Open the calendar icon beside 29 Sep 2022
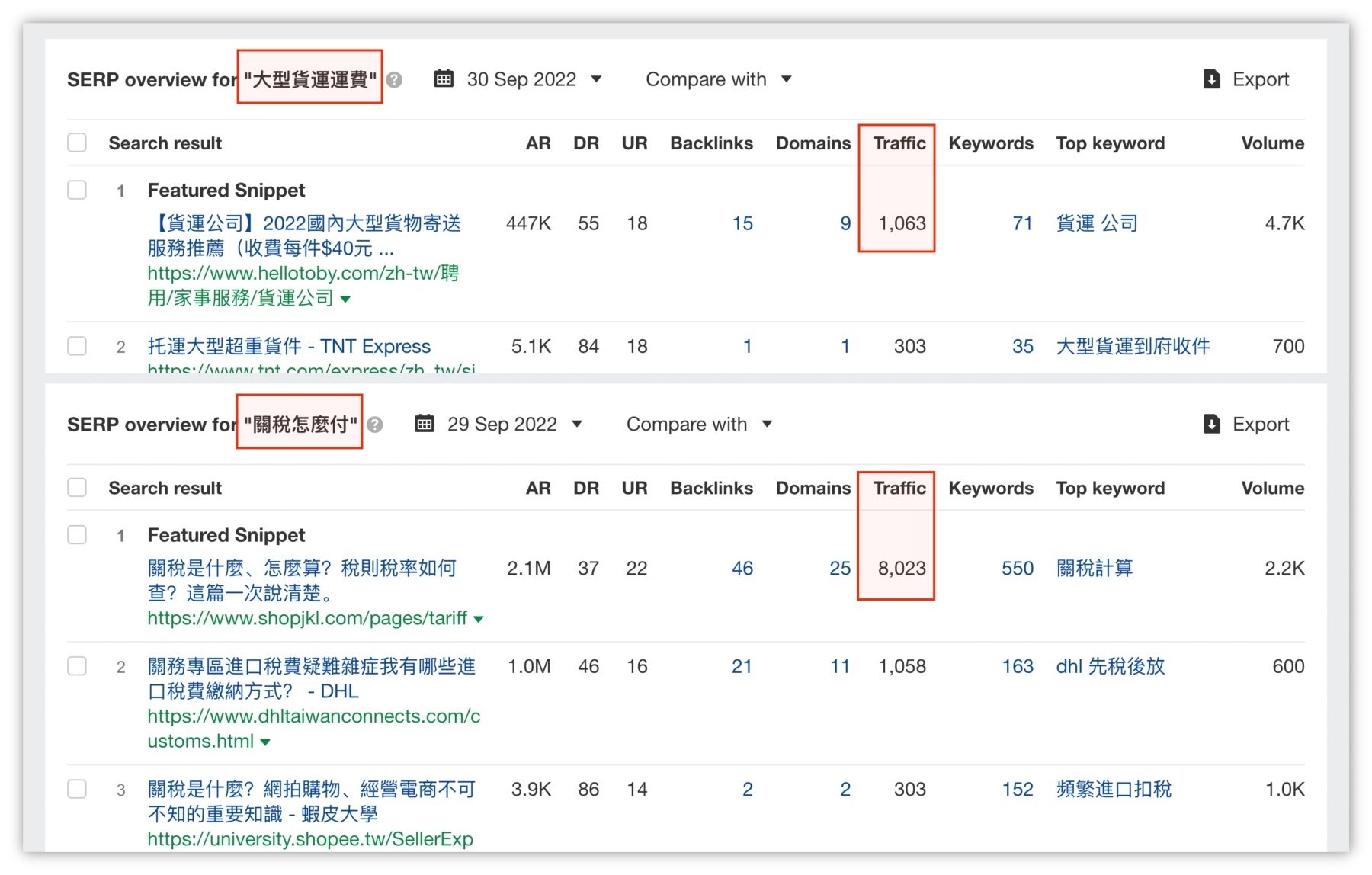Viewport: 1372px width, 875px height. pyautogui.click(x=425, y=424)
